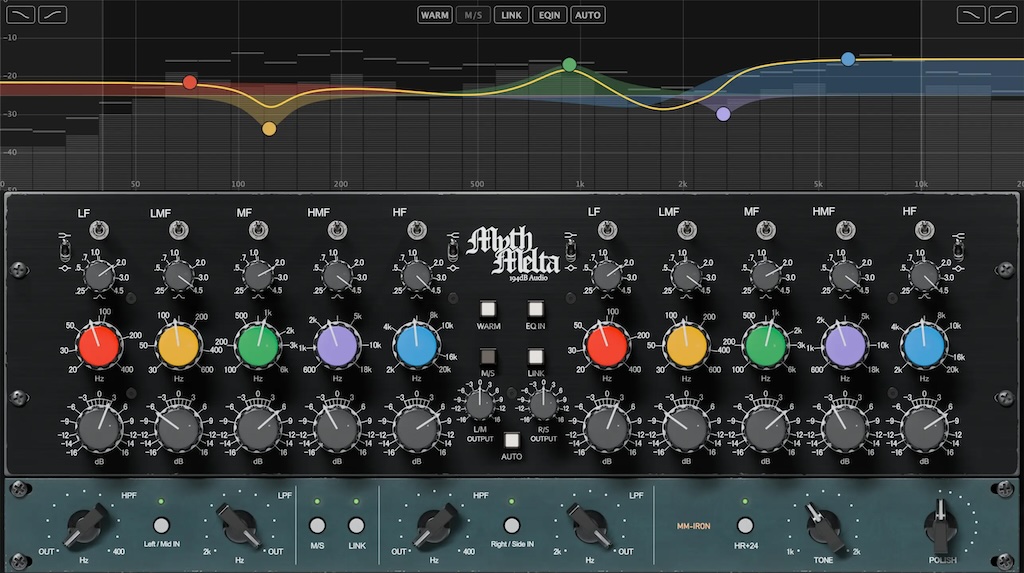This screenshot has width=1024, height=573.
Task: Click the L/M channel HMF Q bandwidth knob
Action: point(338,276)
